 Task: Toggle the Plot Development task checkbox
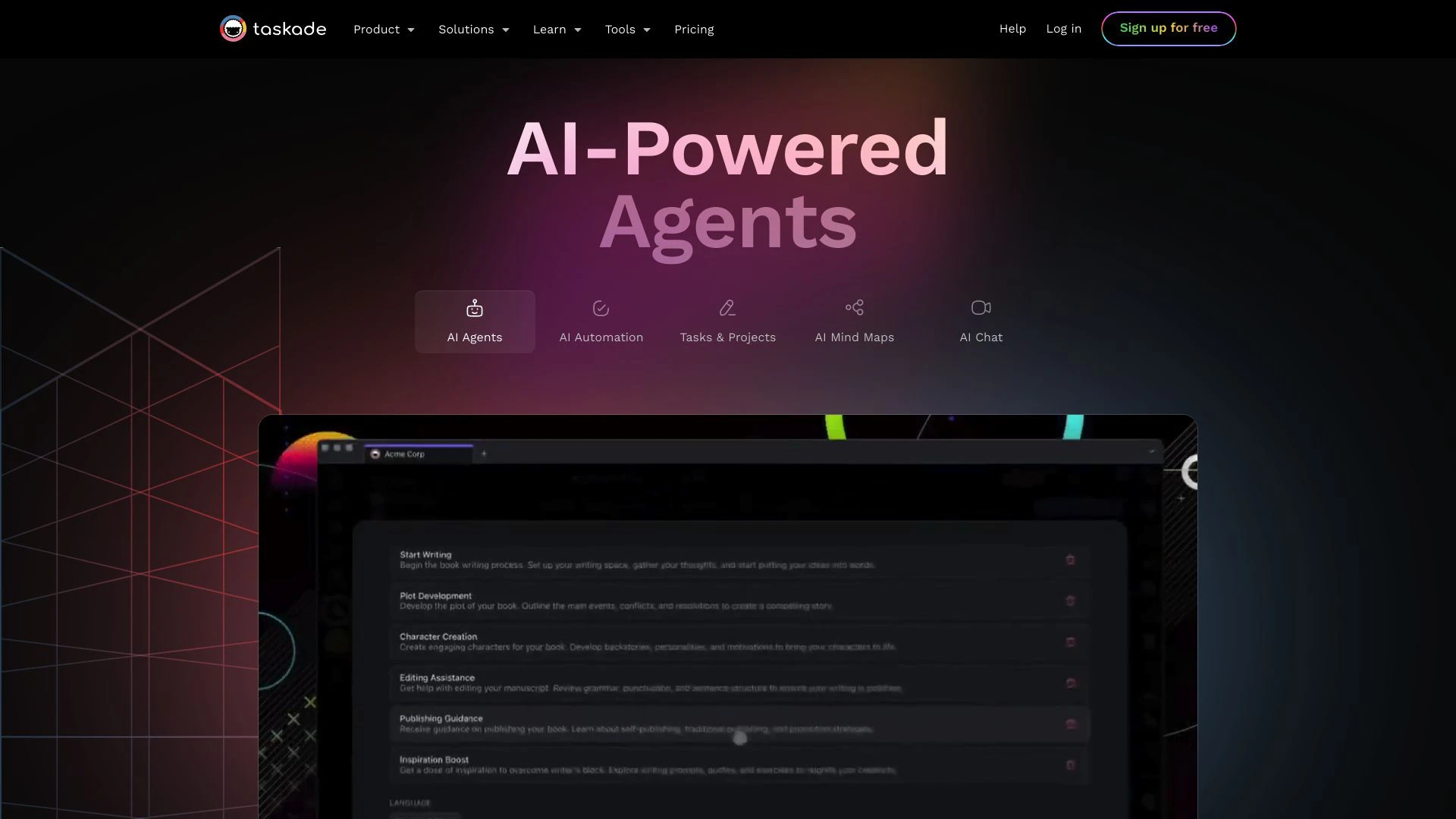(x=1070, y=600)
